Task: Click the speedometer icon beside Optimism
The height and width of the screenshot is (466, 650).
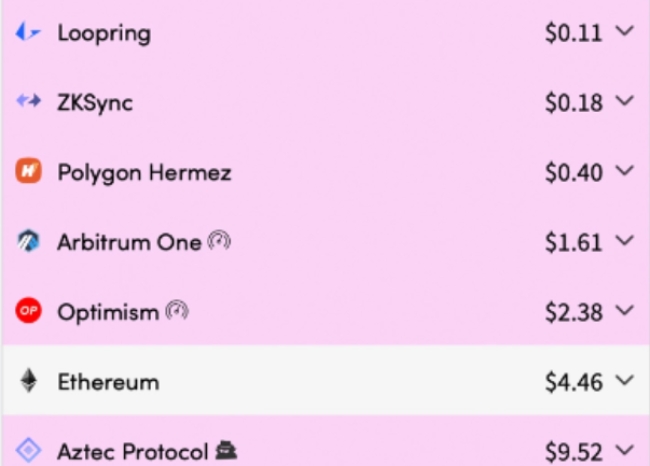Action: click(x=177, y=310)
